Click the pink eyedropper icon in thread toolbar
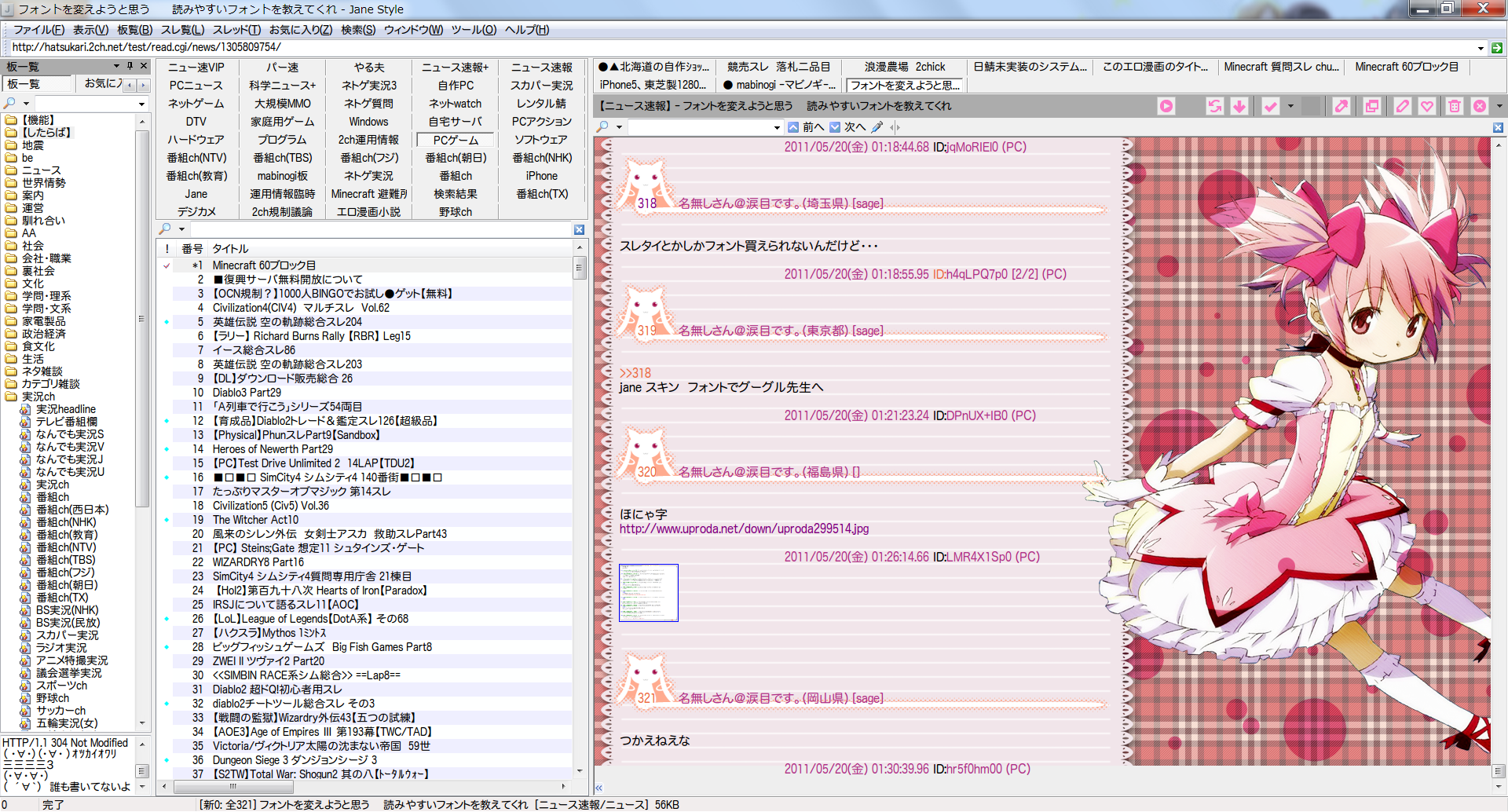This screenshot has height=812, width=1508. [1341, 106]
